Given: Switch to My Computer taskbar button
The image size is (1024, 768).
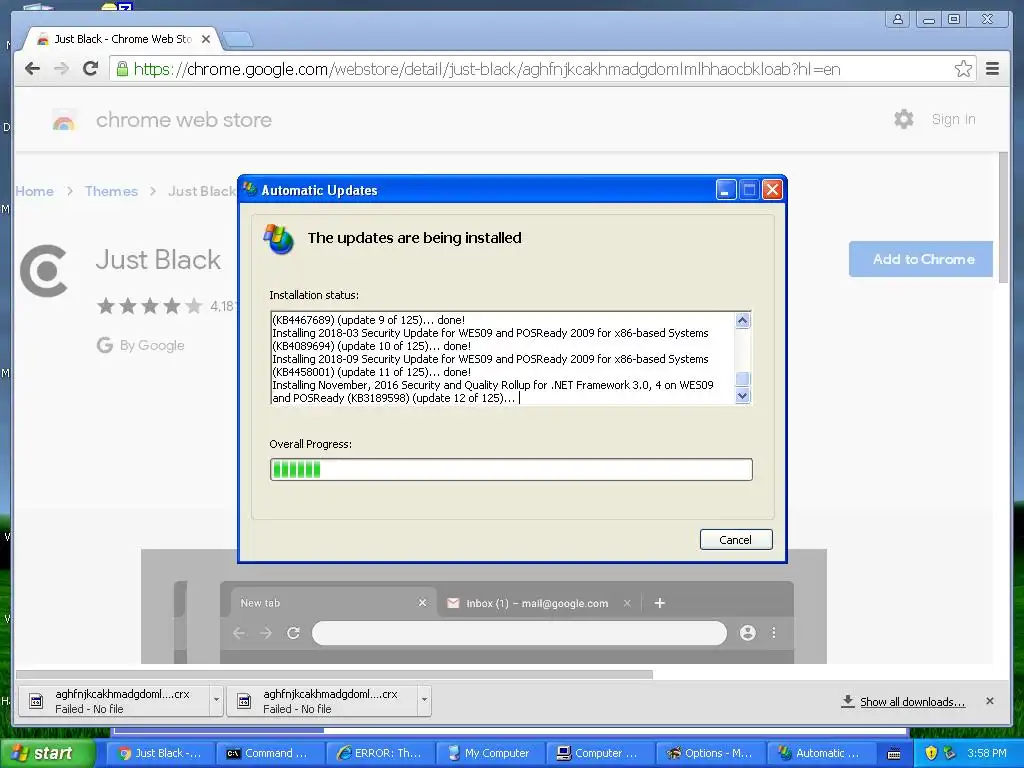Looking at the screenshot, I should (x=490, y=753).
